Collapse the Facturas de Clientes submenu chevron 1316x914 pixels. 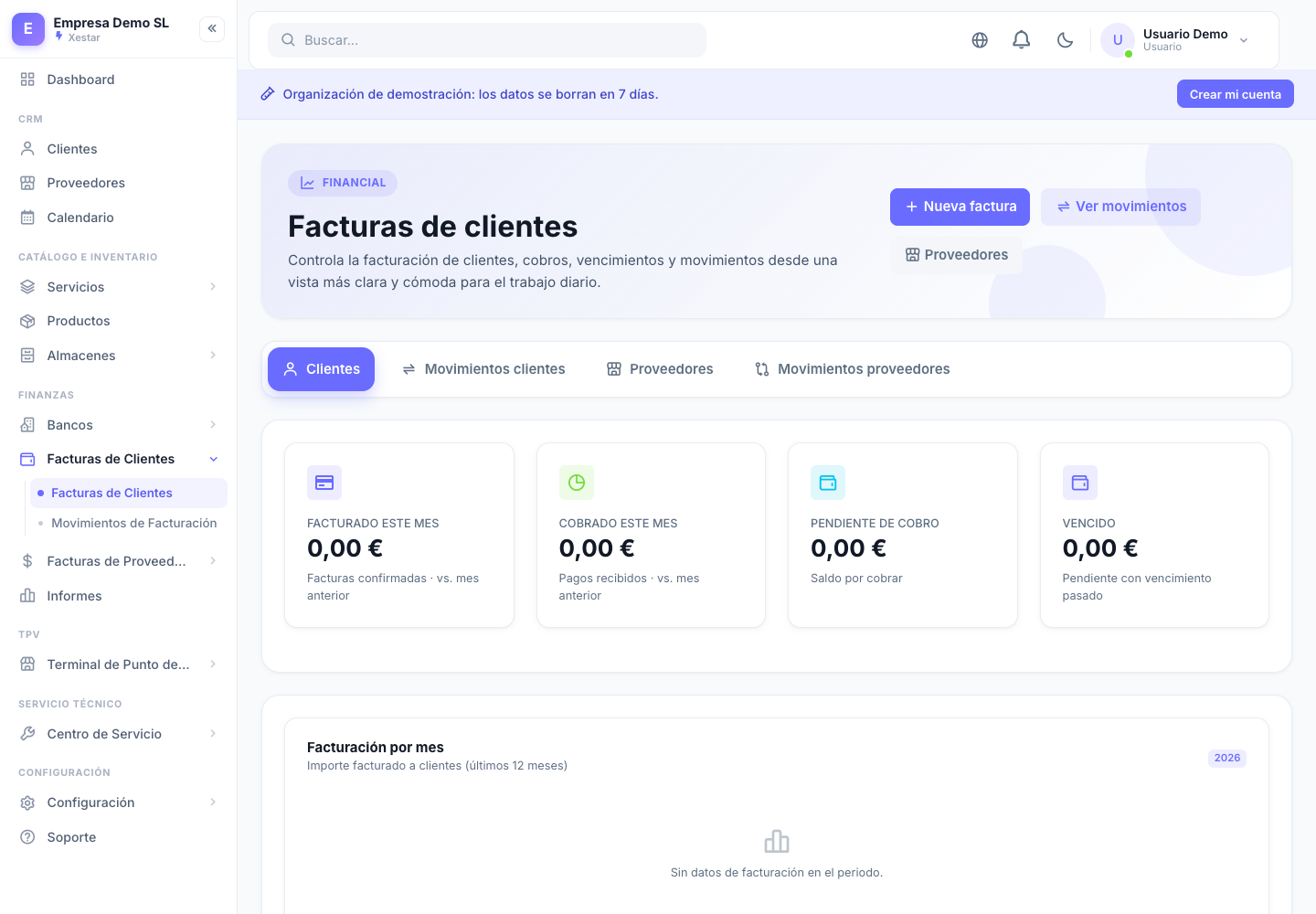214,459
